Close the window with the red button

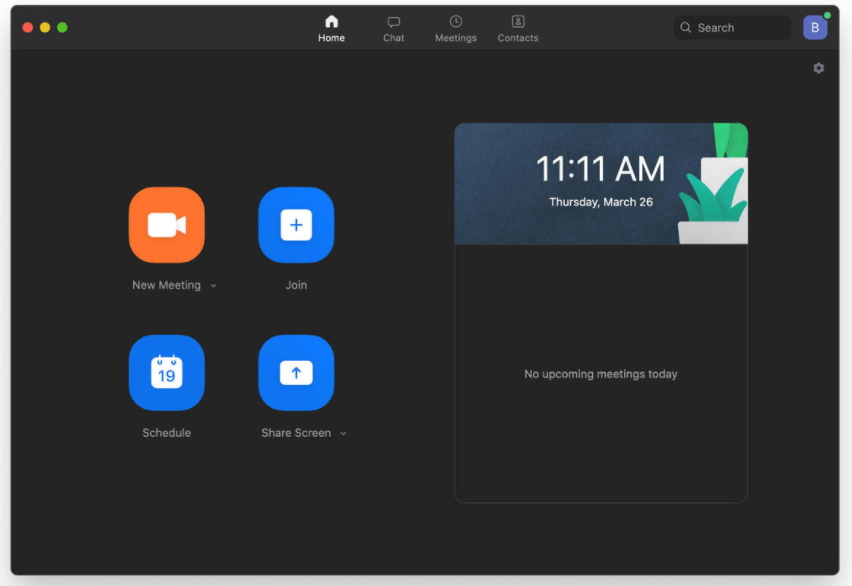28,28
